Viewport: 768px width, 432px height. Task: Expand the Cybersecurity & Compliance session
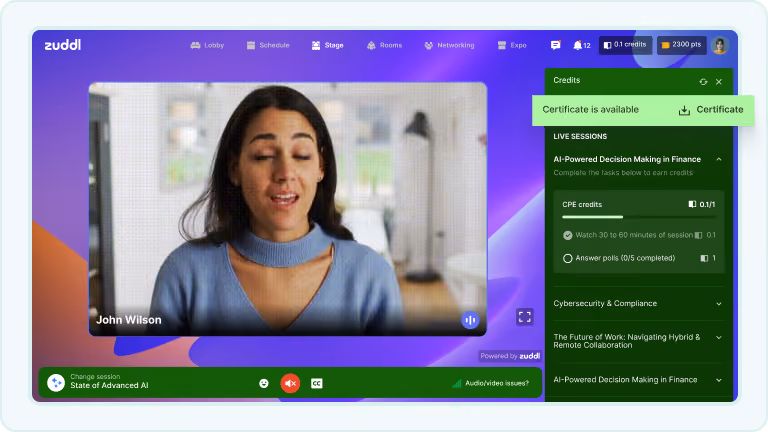719,304
